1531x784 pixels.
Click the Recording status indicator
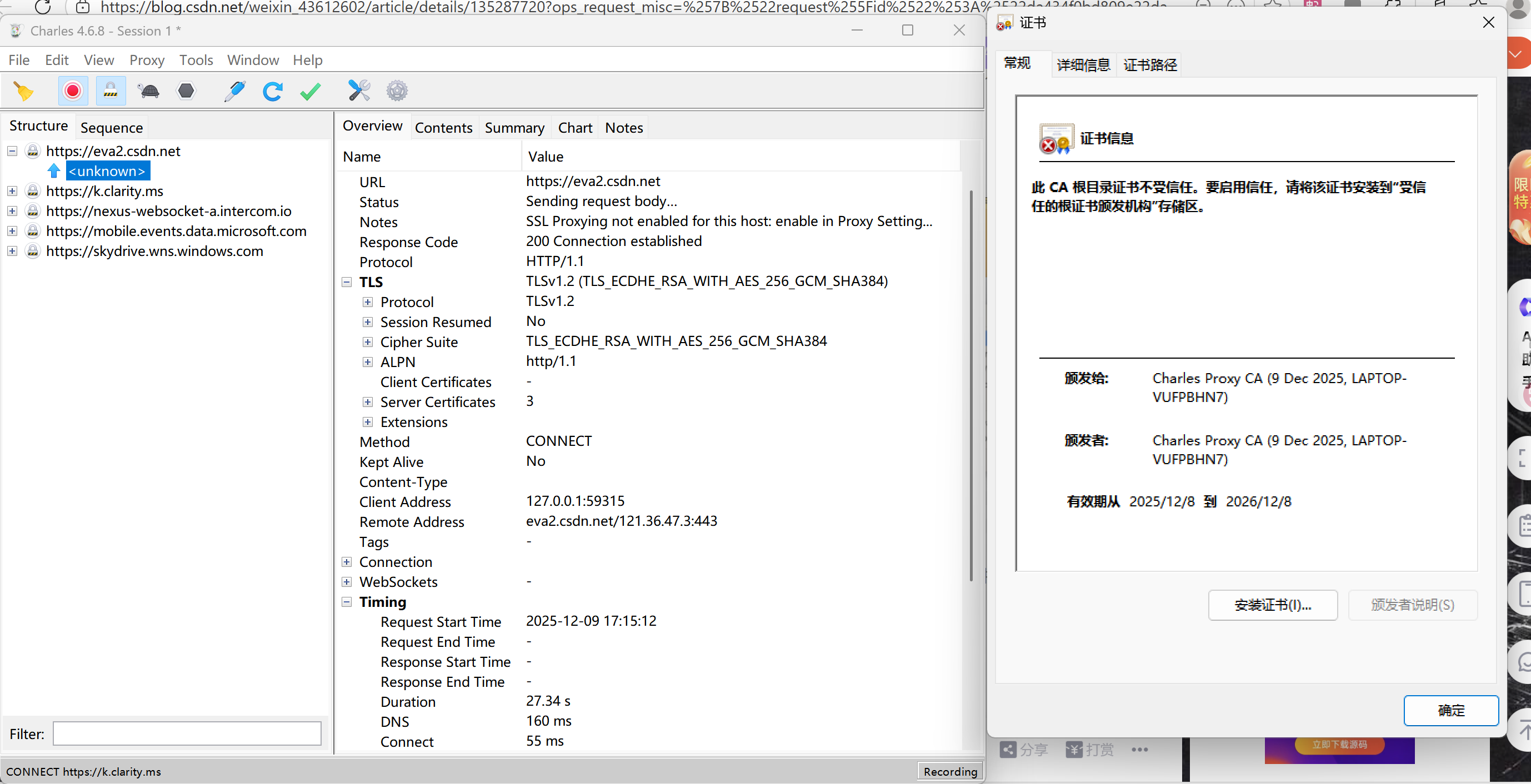[x=950, y=772]
